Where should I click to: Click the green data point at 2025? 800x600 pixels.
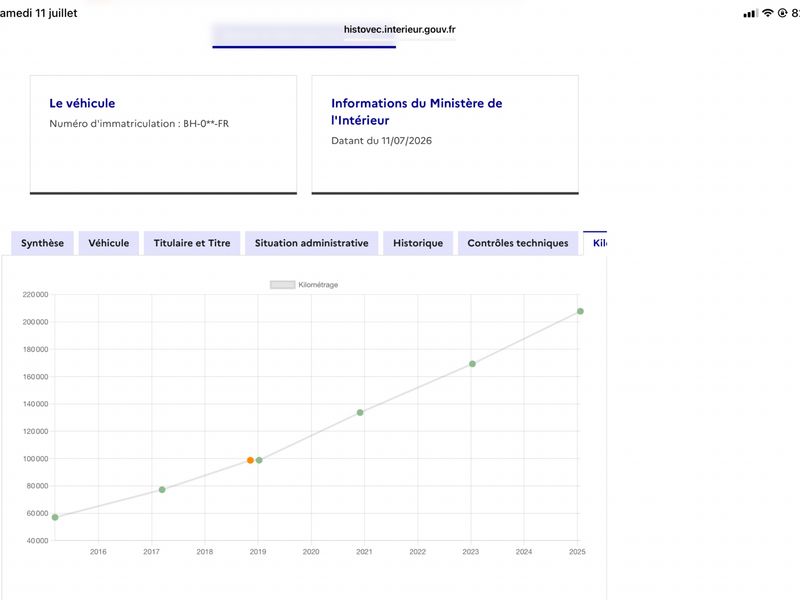pyautogui.click(x=580, y=311)
